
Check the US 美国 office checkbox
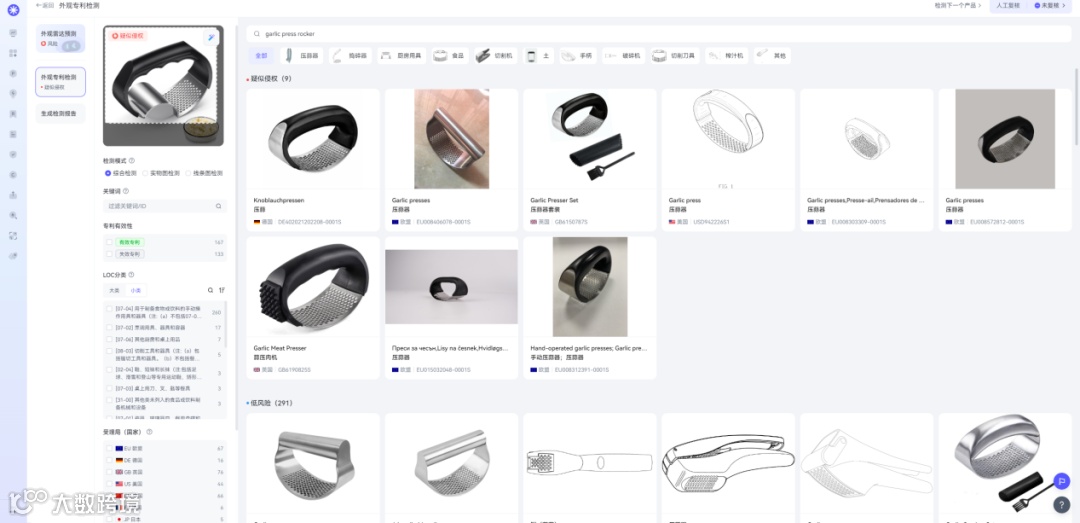tap(109, 484)
